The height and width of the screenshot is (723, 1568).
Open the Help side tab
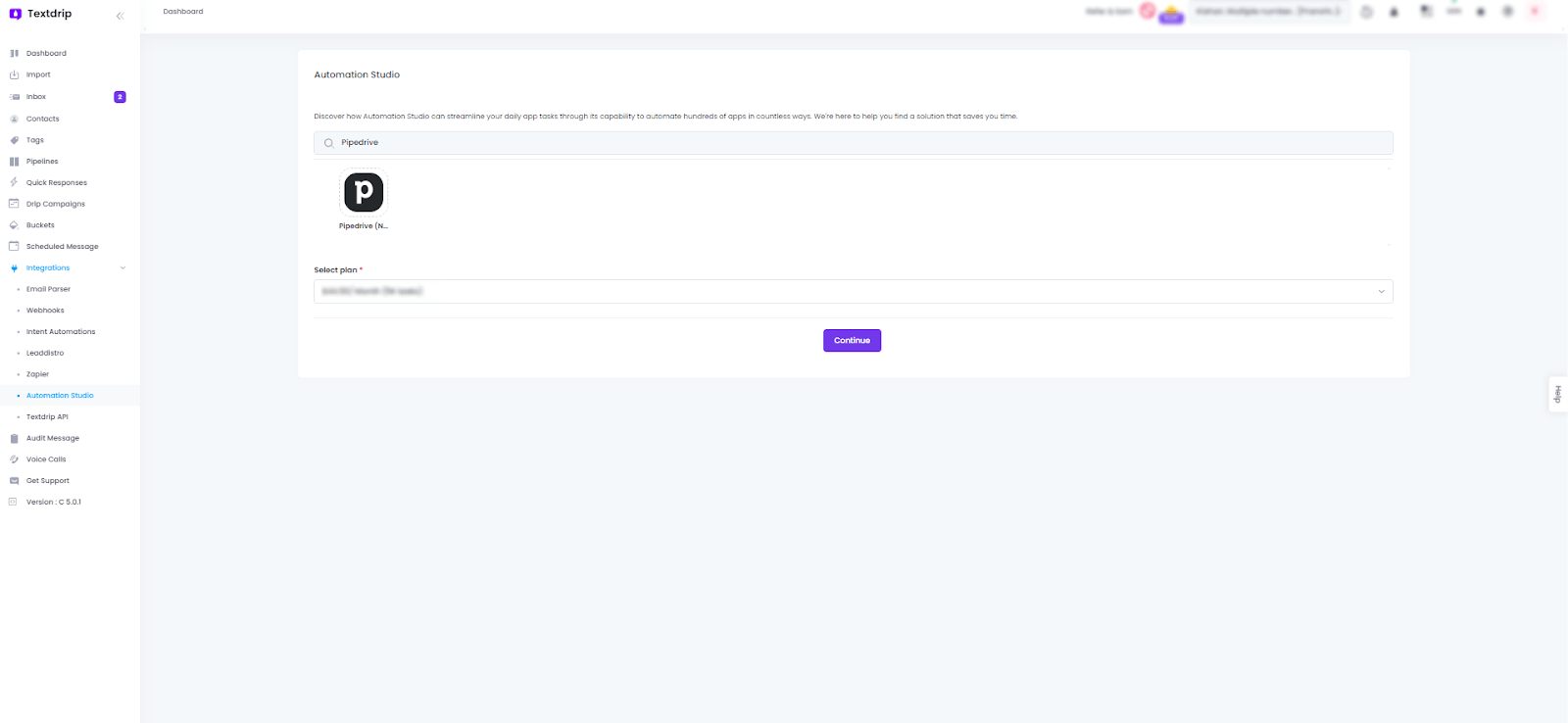click(1557, 394)
